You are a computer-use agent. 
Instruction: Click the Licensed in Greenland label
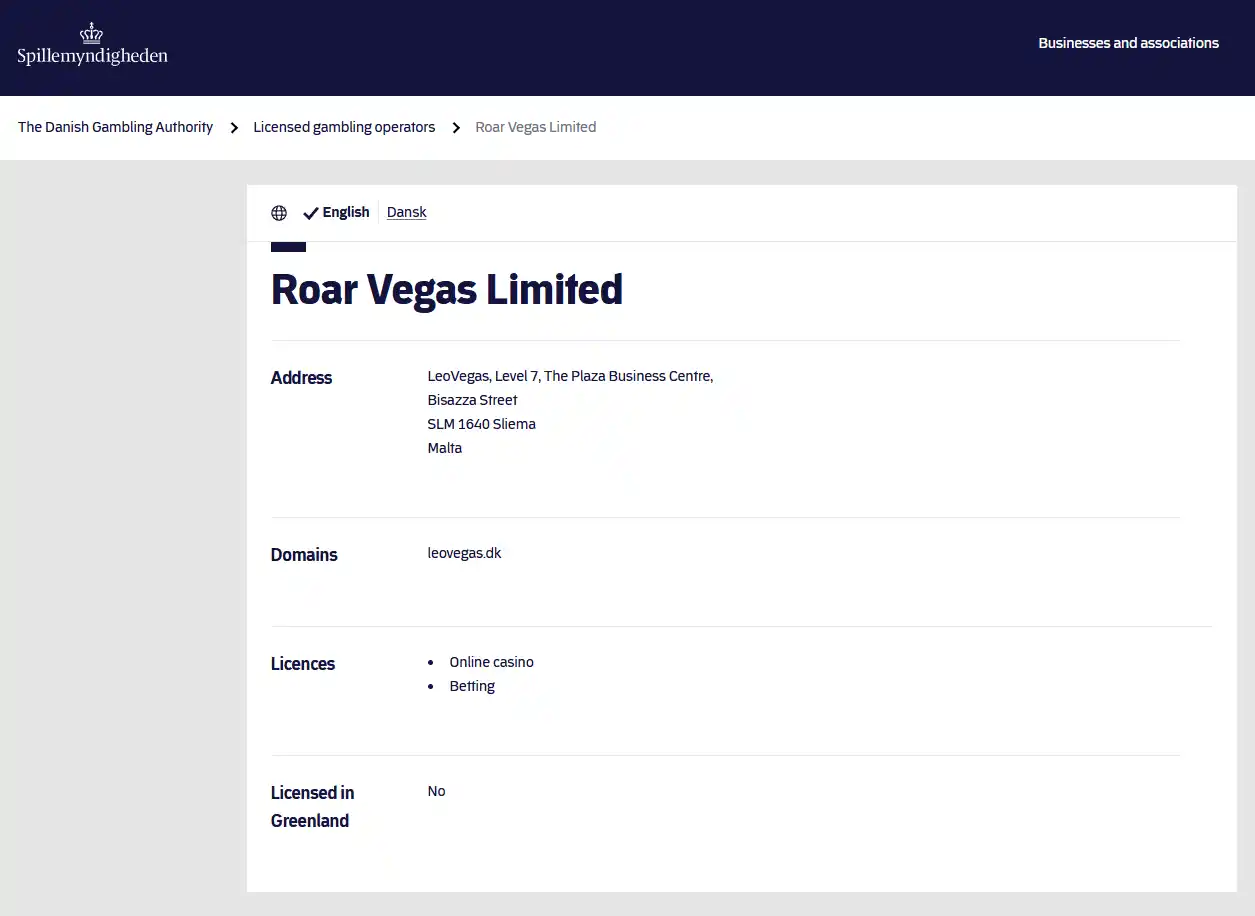pos(312,807)
